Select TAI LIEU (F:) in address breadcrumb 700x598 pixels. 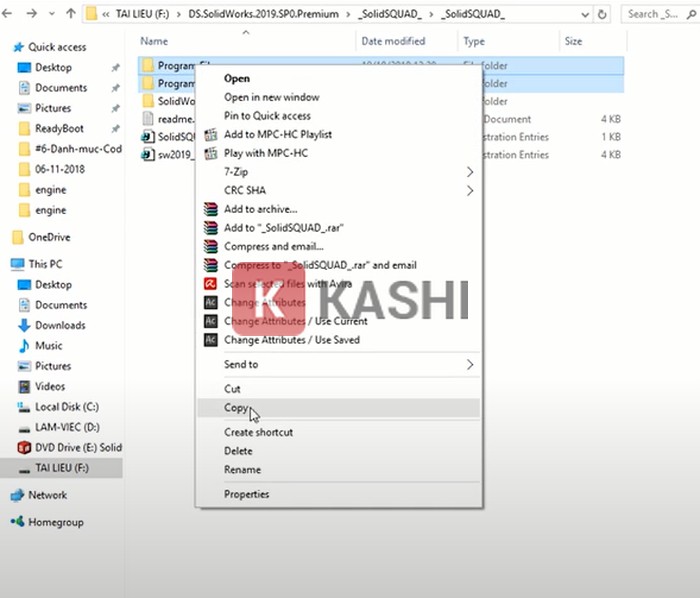[x=142, y=14]
